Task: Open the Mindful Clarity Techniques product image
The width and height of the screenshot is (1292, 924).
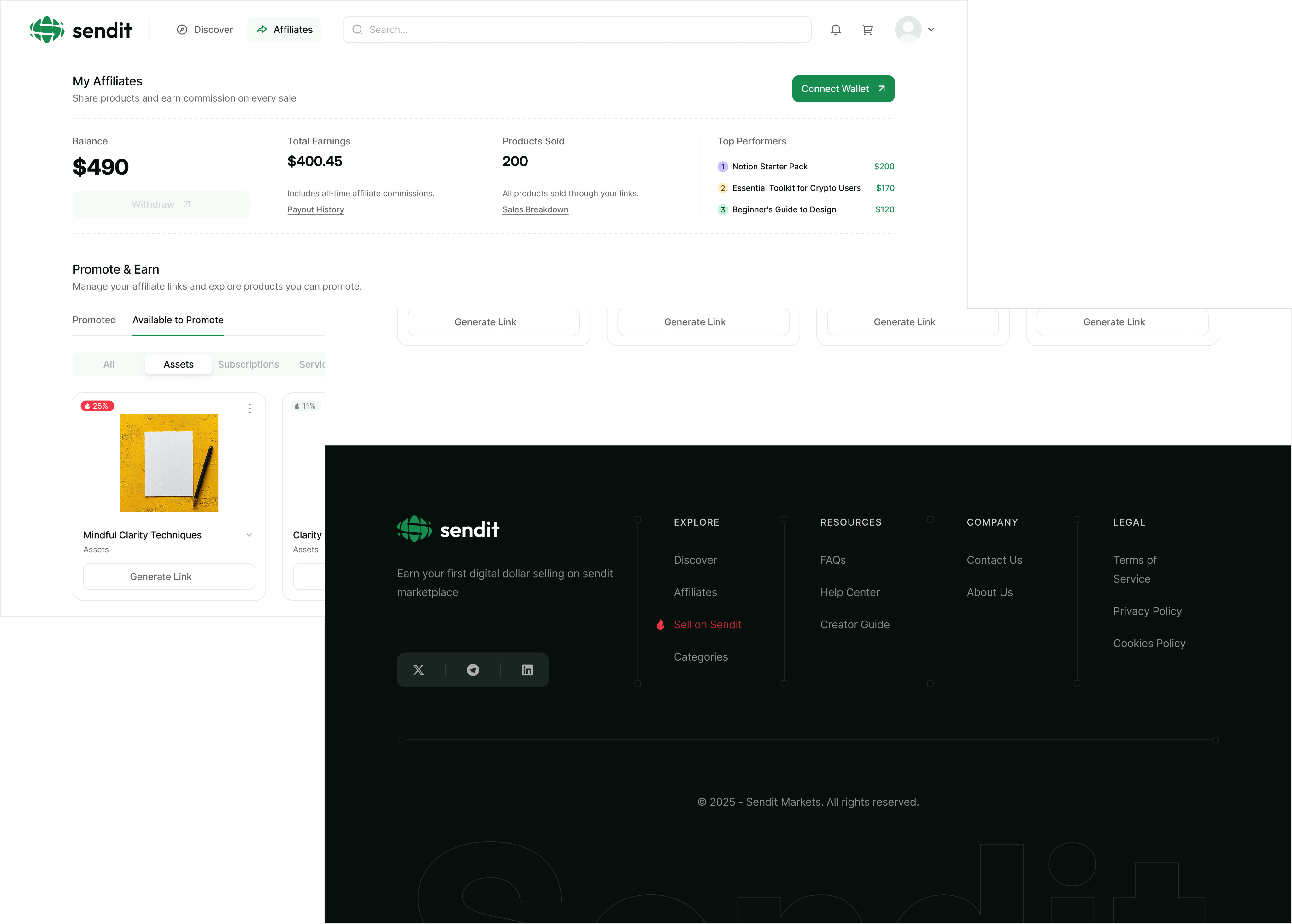Action: coord(169,462)
